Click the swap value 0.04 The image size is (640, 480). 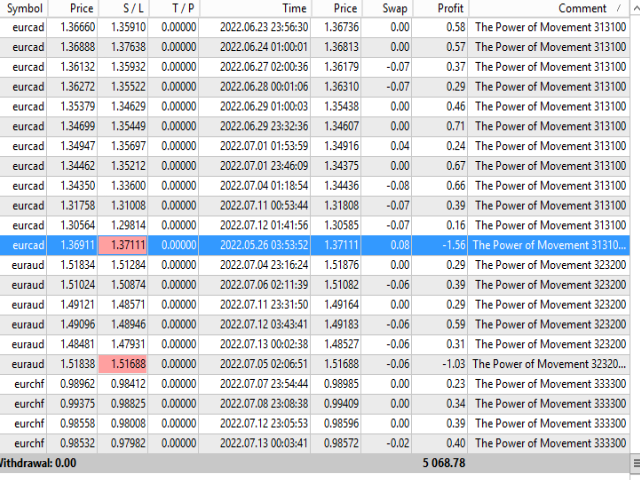pos(400,146)
